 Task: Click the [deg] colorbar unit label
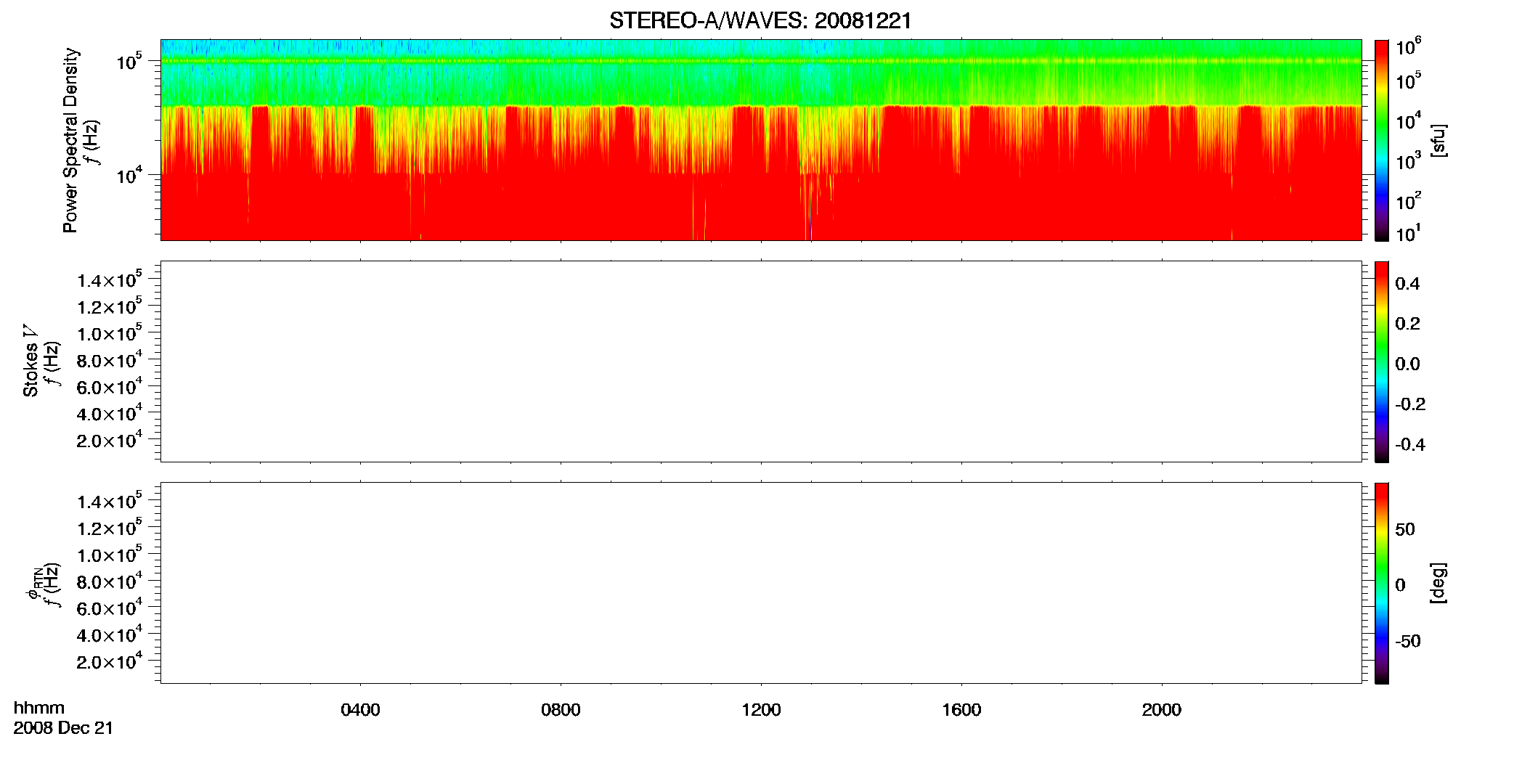tap(1438, 583)
